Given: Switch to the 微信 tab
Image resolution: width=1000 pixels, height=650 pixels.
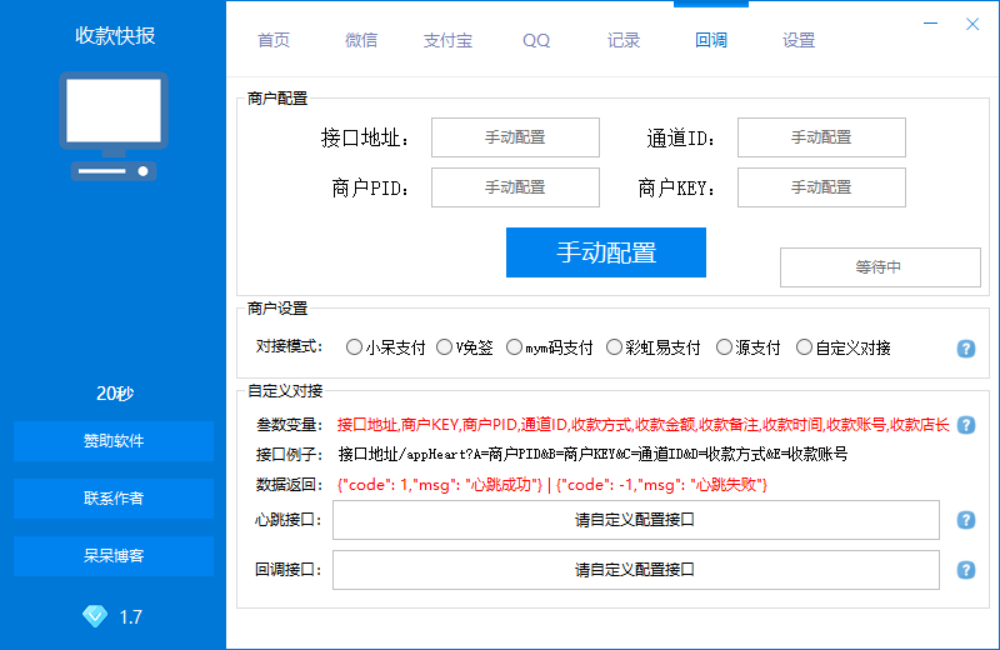Looking at the screenshot, I should point(361,41).
